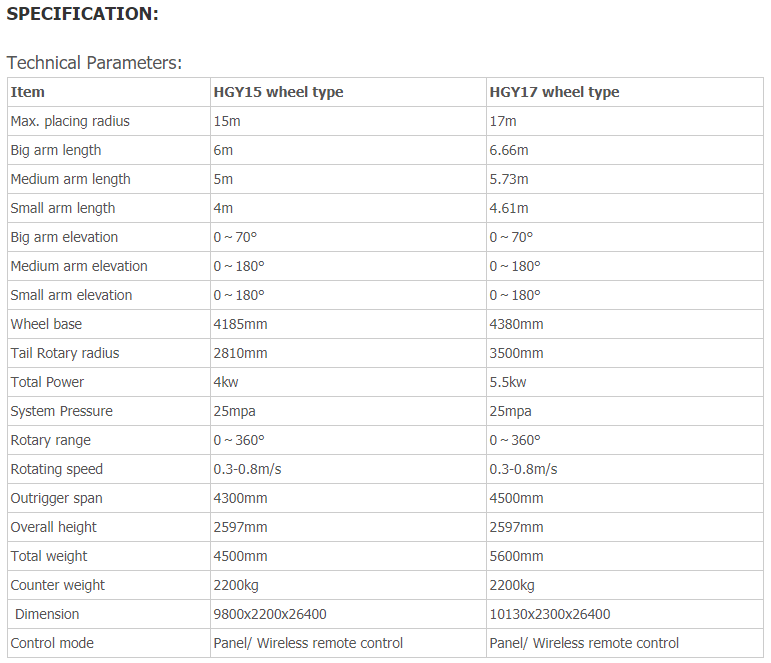Select the Item column header cell
Viewport: 771px width, 663px height.
(109, 92)
